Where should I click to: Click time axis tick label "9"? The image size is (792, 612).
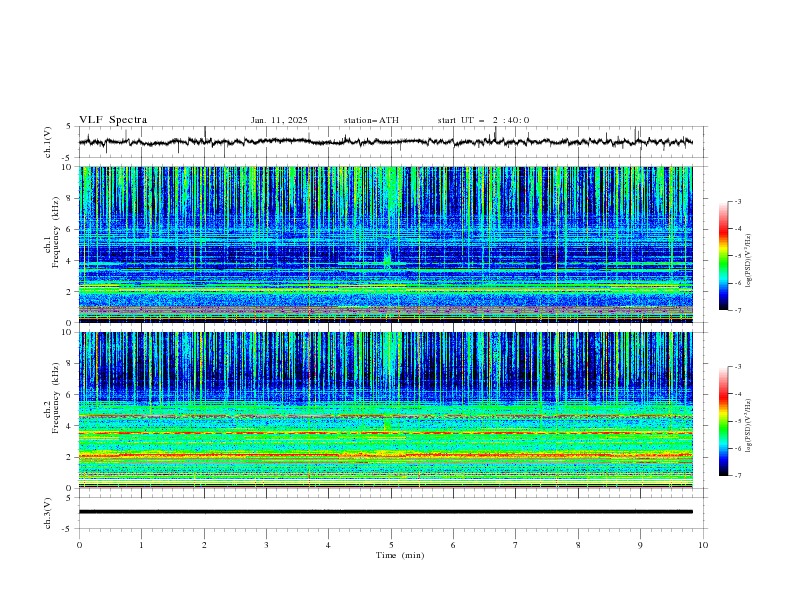coord(640,545)
